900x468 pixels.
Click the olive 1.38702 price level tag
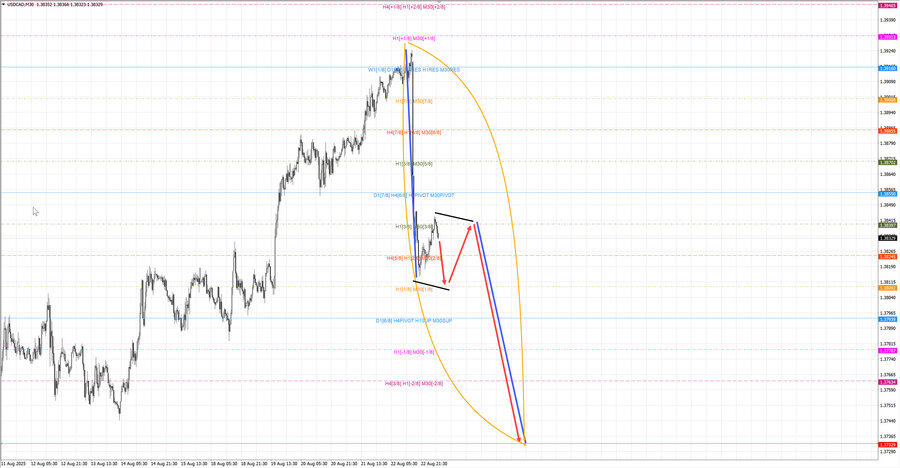888,163
